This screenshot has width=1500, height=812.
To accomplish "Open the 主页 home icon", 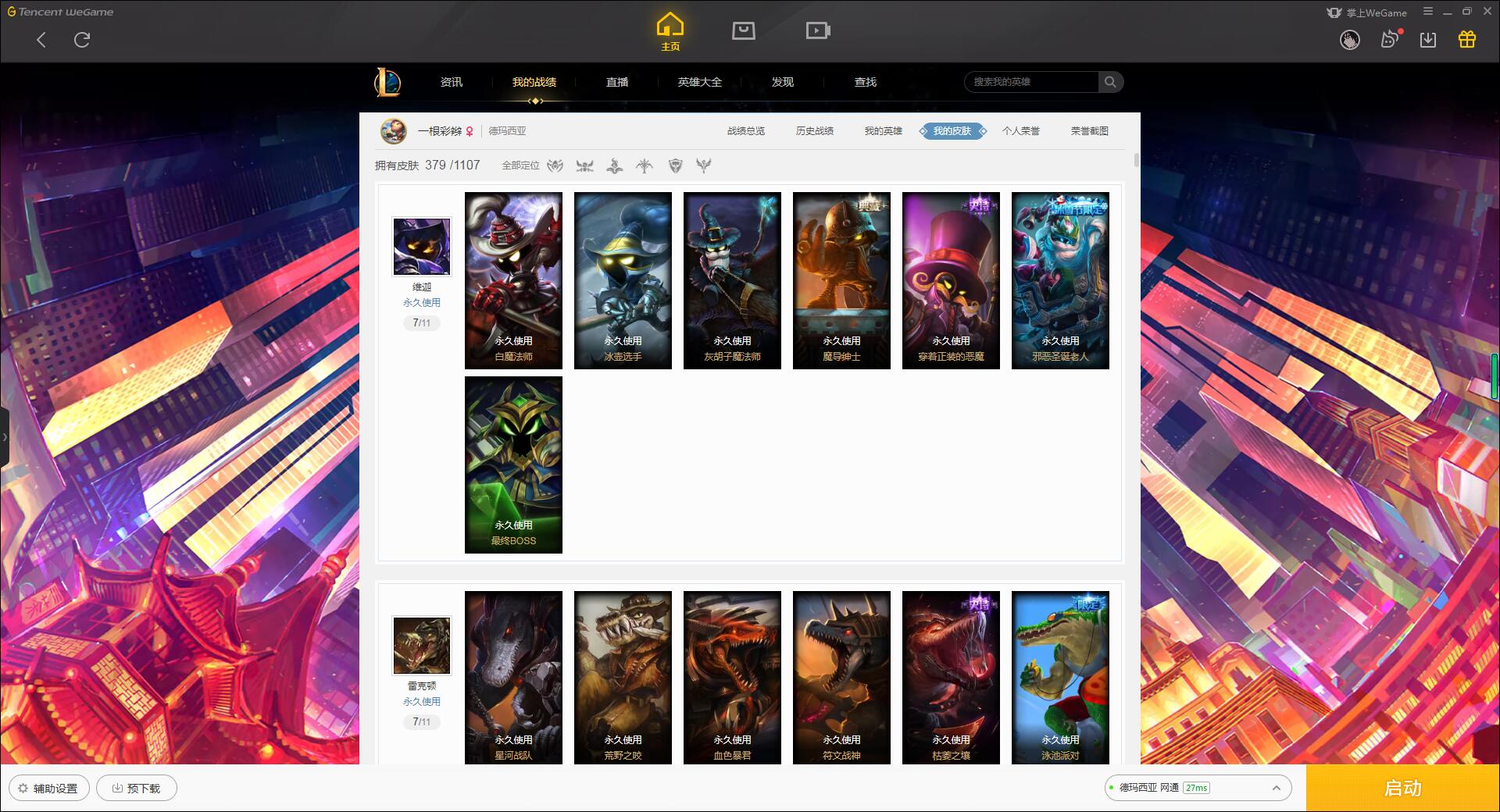I will pos(670,32).
